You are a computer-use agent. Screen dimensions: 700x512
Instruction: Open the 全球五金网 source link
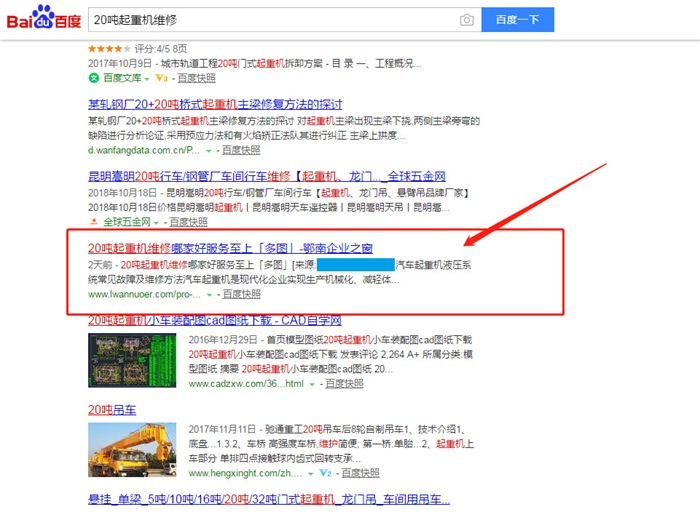coord(127,222)
